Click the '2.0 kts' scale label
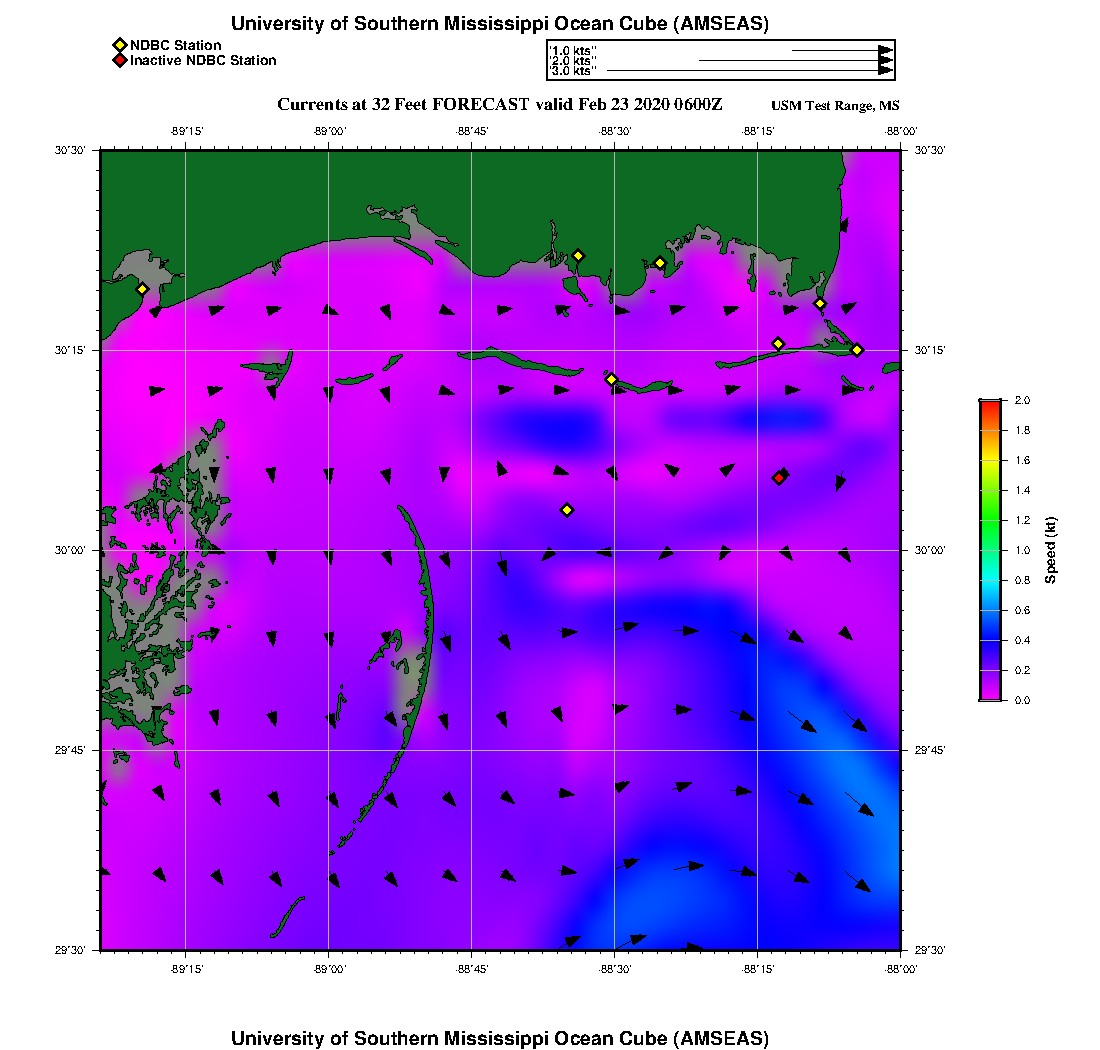Image resolution: width=1100 pixels, height=1050 pixels. click(x=573, y=60)
